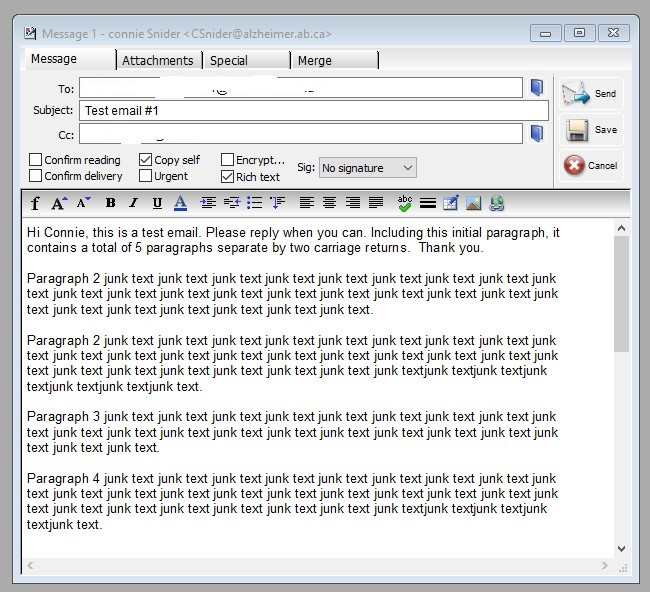Toggle italic formatting for the message text
The width and height of the screenshot is (650, 592).
(x=134, y=203)
